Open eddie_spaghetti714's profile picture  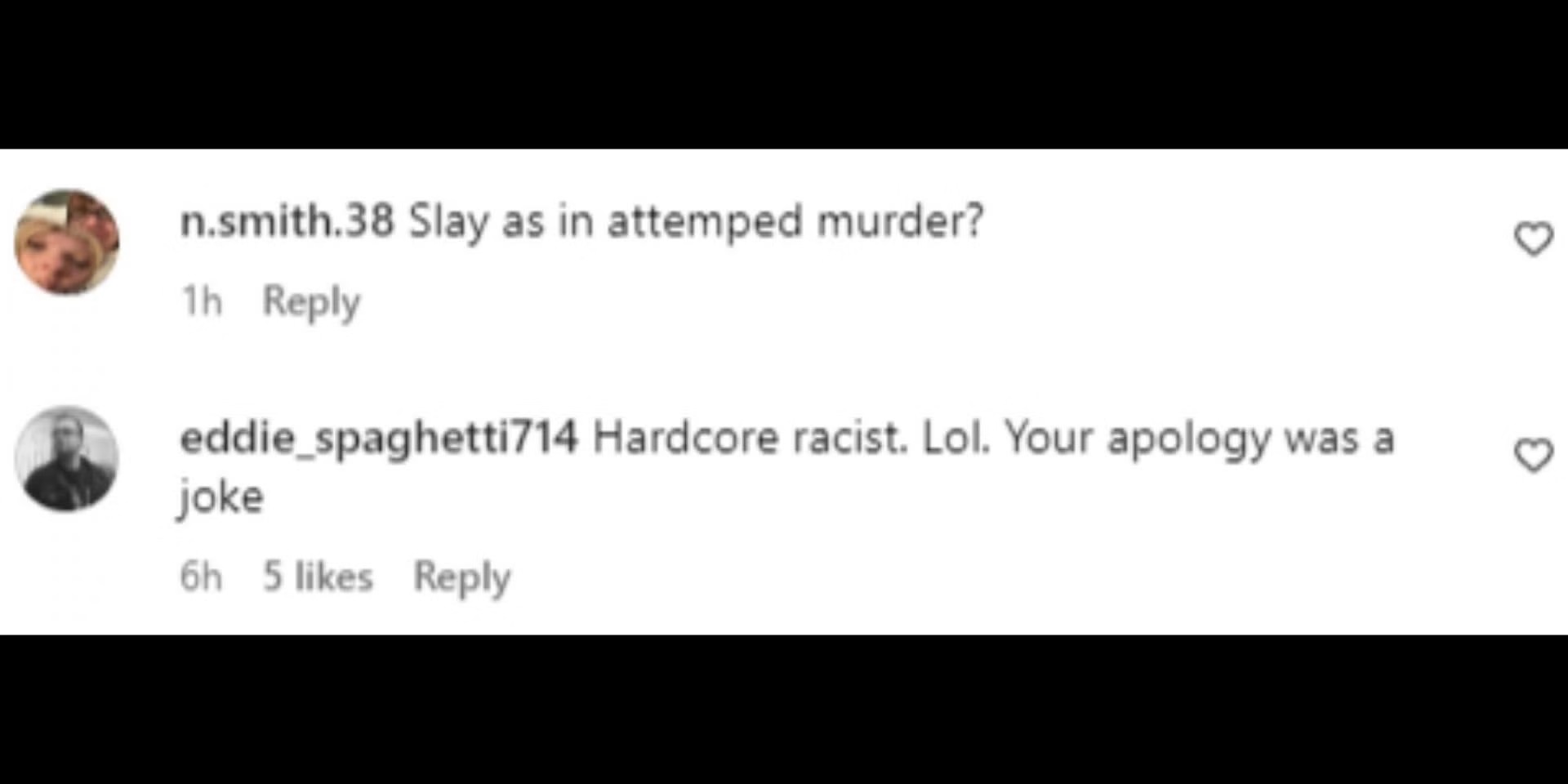coord(67,458)
